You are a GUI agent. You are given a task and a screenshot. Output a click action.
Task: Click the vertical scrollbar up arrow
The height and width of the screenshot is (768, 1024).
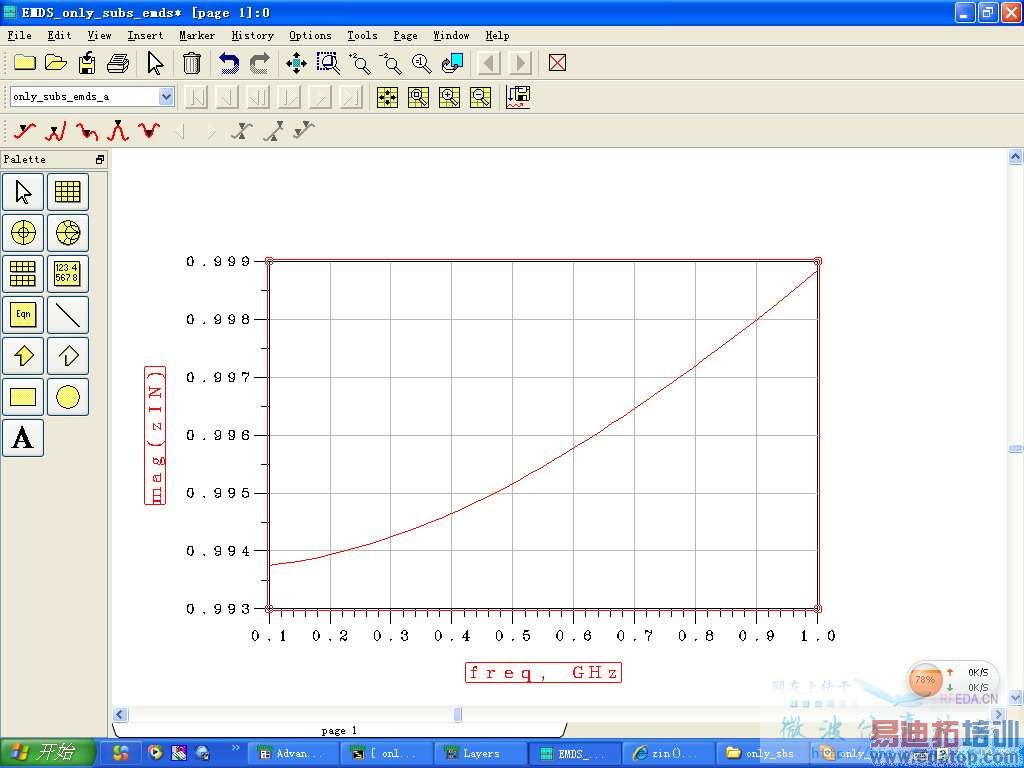click(1015, 157)
